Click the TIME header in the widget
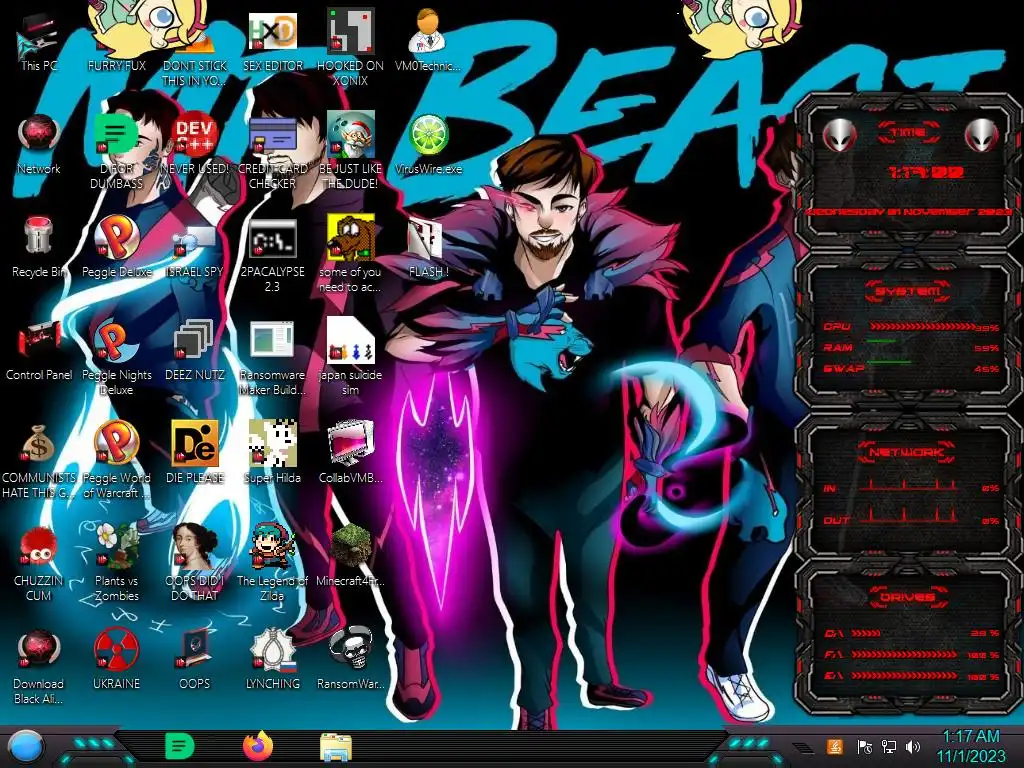Screen dimensions: 1024x768 click(x=908, y=132)
